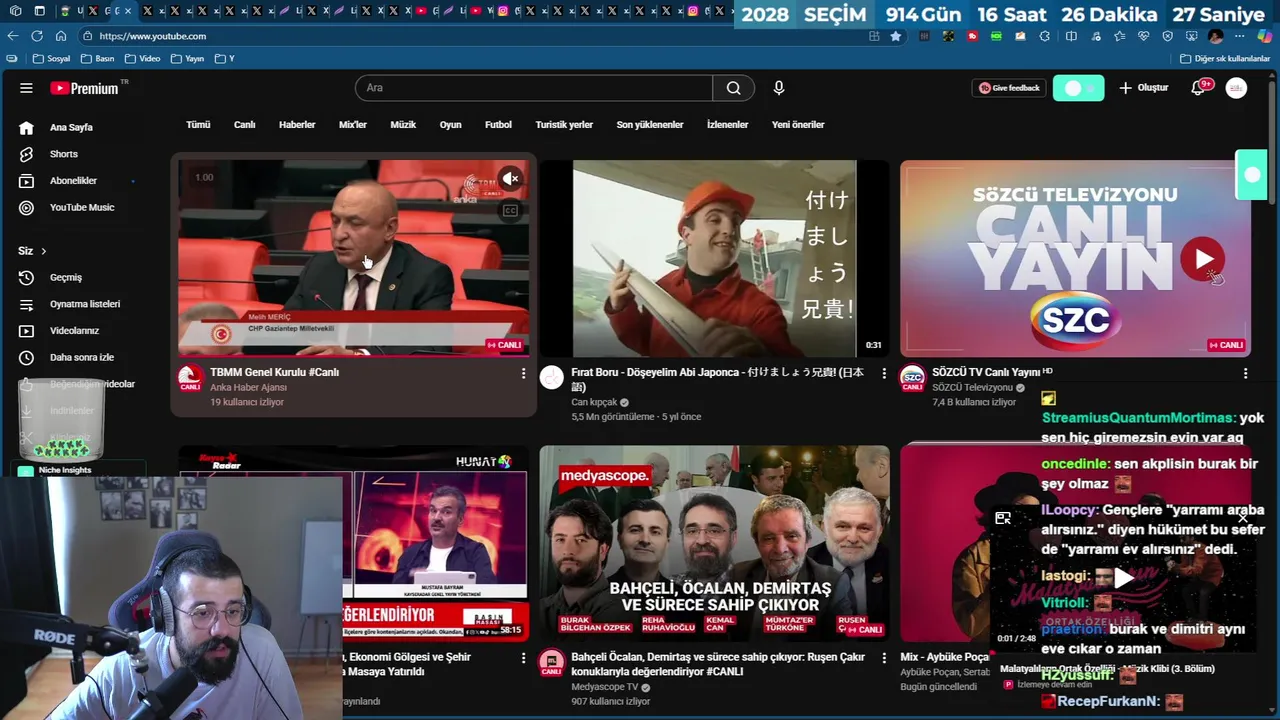Select the Canlı filter chip
Image resolution: width=1280 pixels, height=720 pixels.
click(244, 125)
